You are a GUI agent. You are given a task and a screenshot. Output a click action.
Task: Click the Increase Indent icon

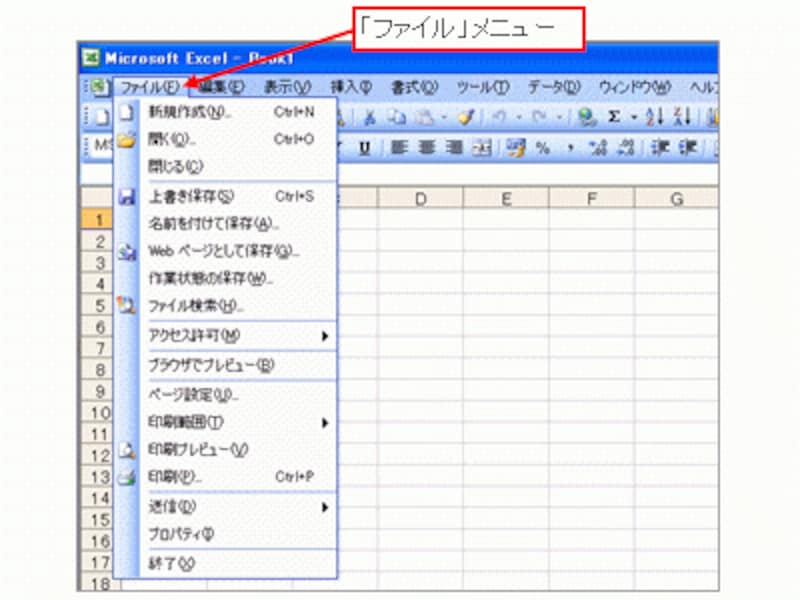(688, 148)
